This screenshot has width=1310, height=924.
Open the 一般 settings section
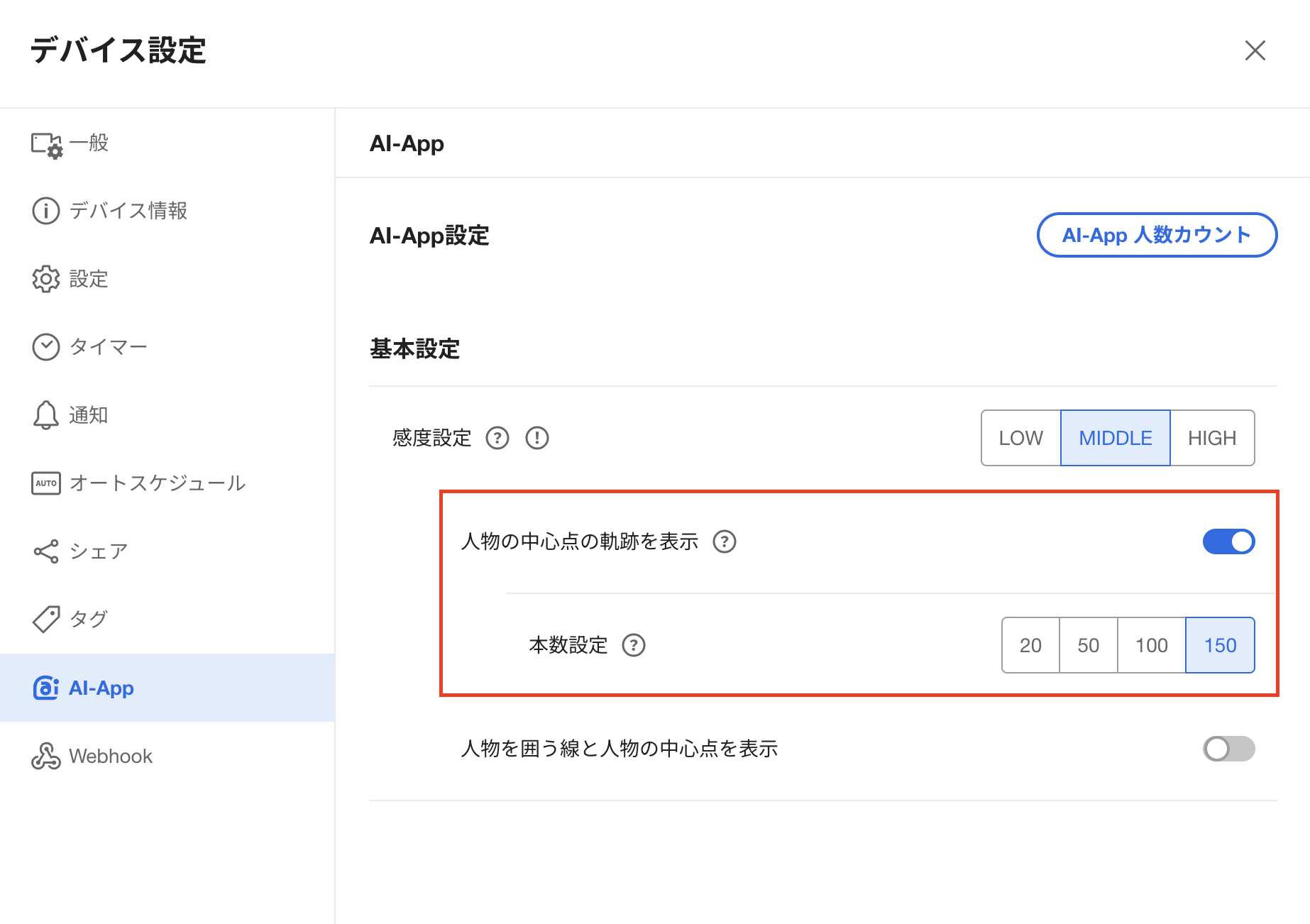pyautogui.click(x=89, y=143)
